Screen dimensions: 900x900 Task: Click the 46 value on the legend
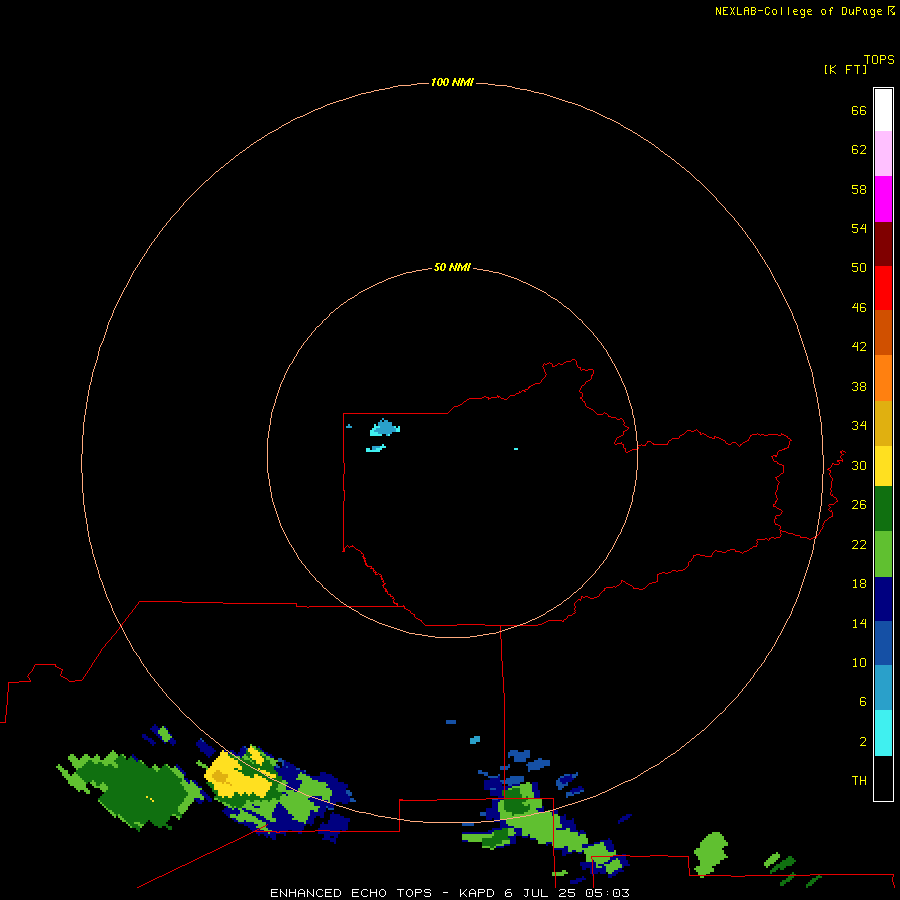point(859,307)
